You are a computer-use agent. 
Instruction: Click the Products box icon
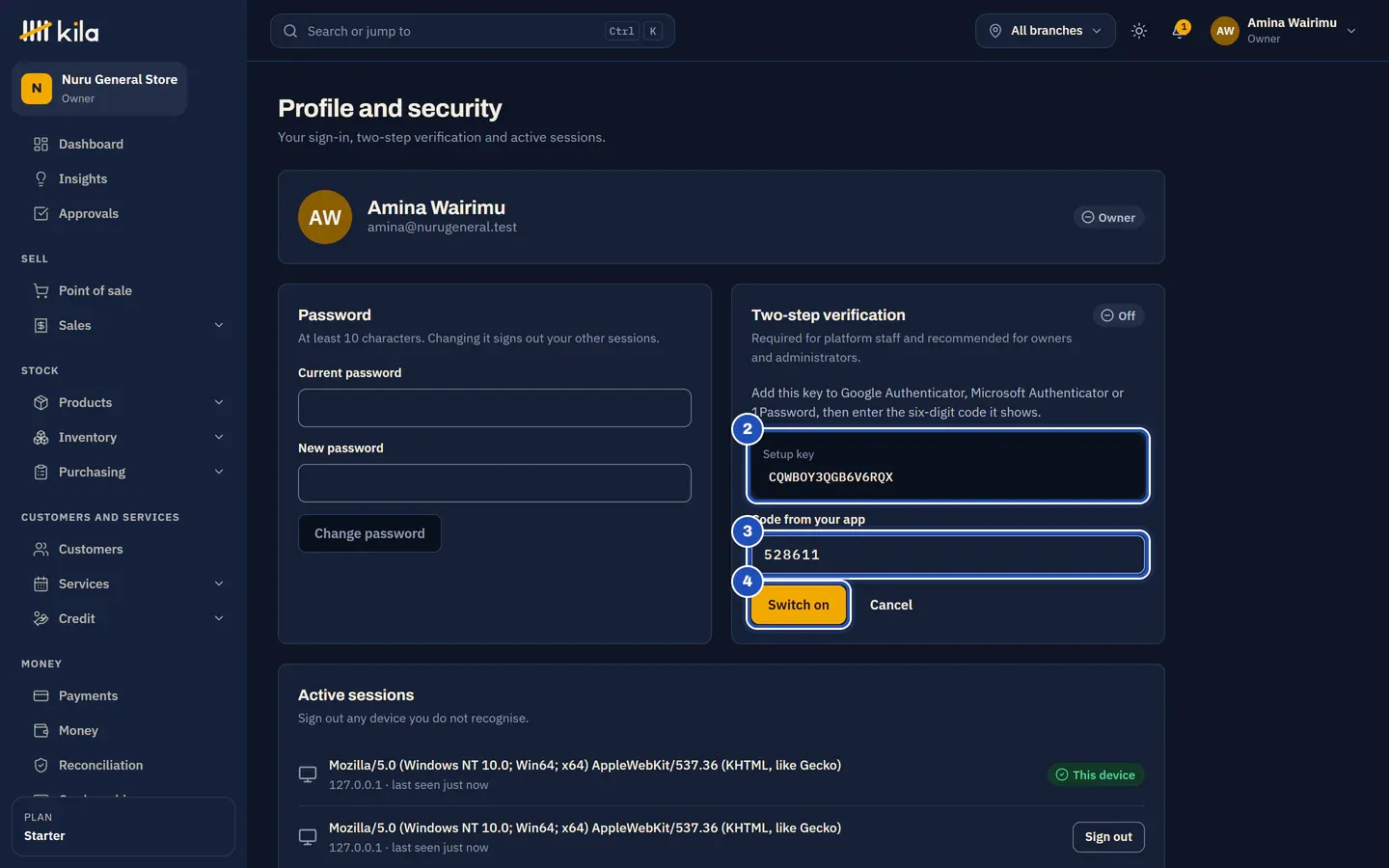click(x=41, y=403)
